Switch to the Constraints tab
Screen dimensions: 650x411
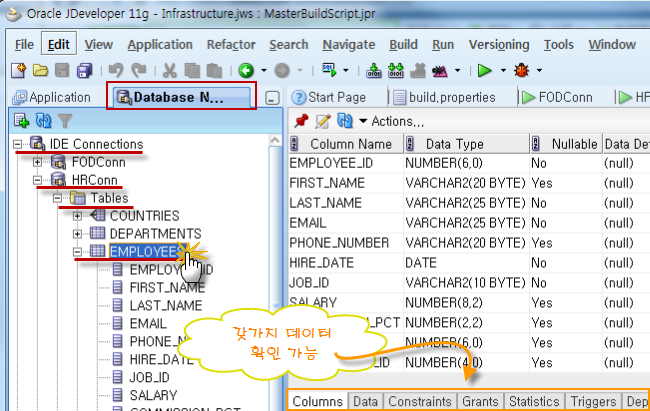coord(420,401)
